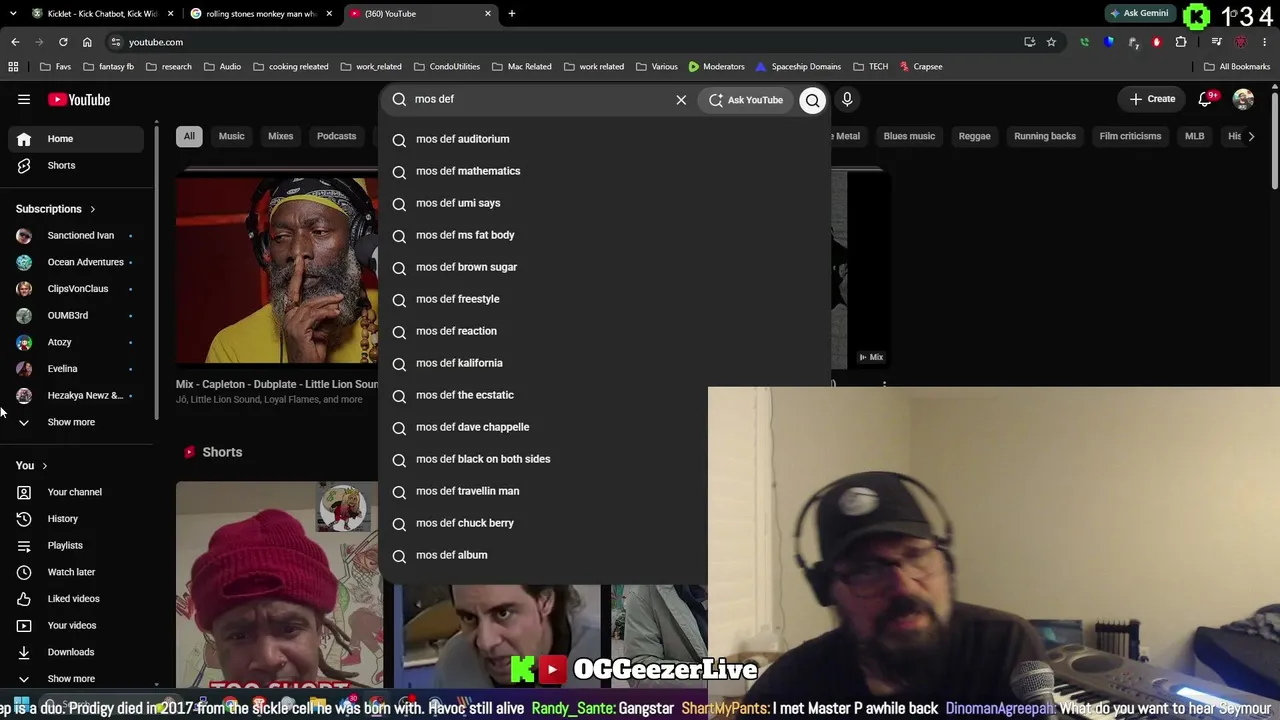
Task: Open the Atozy subscription
Action: pos(78,342)
